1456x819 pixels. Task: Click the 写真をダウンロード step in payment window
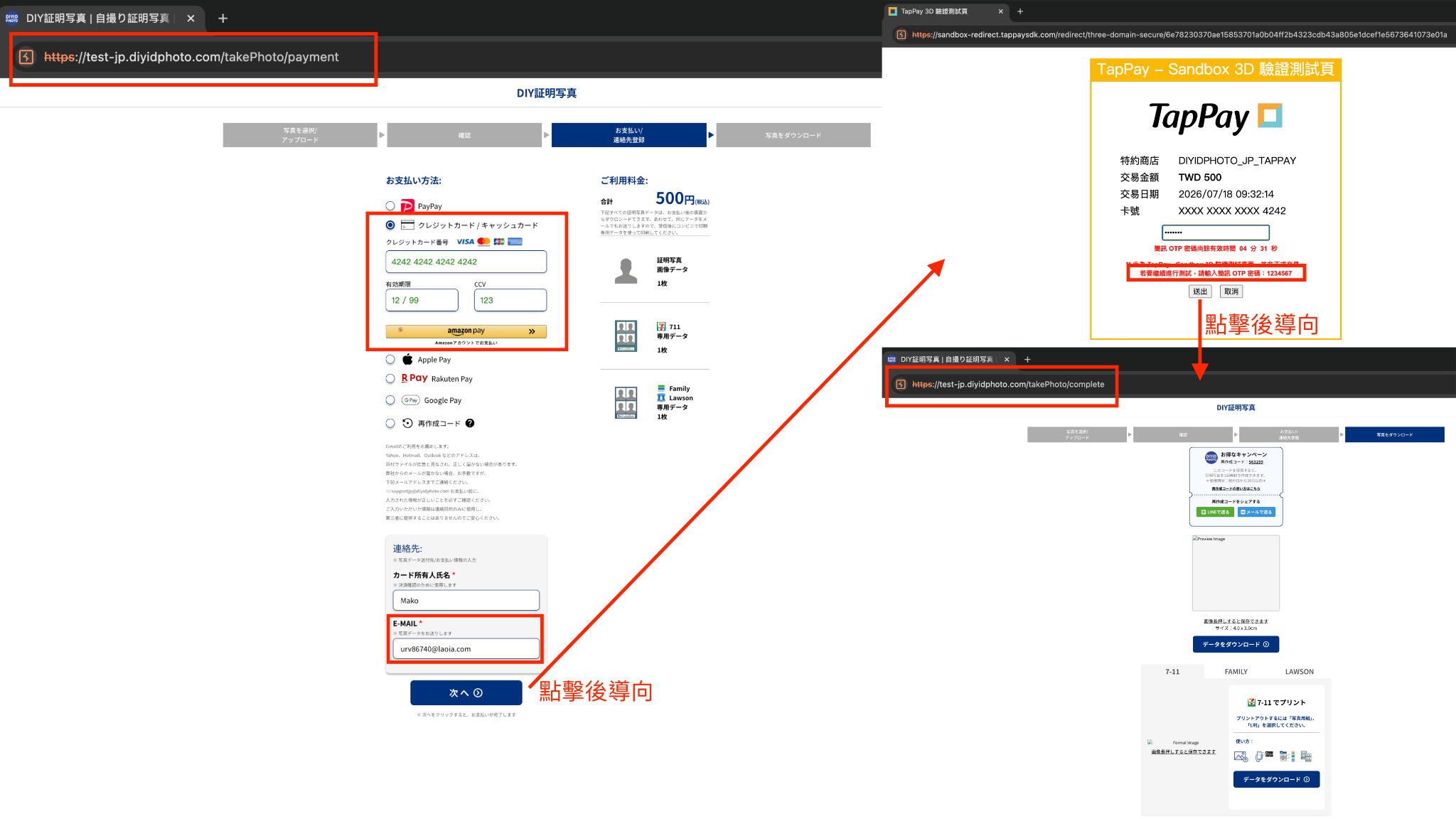[793, 135]
